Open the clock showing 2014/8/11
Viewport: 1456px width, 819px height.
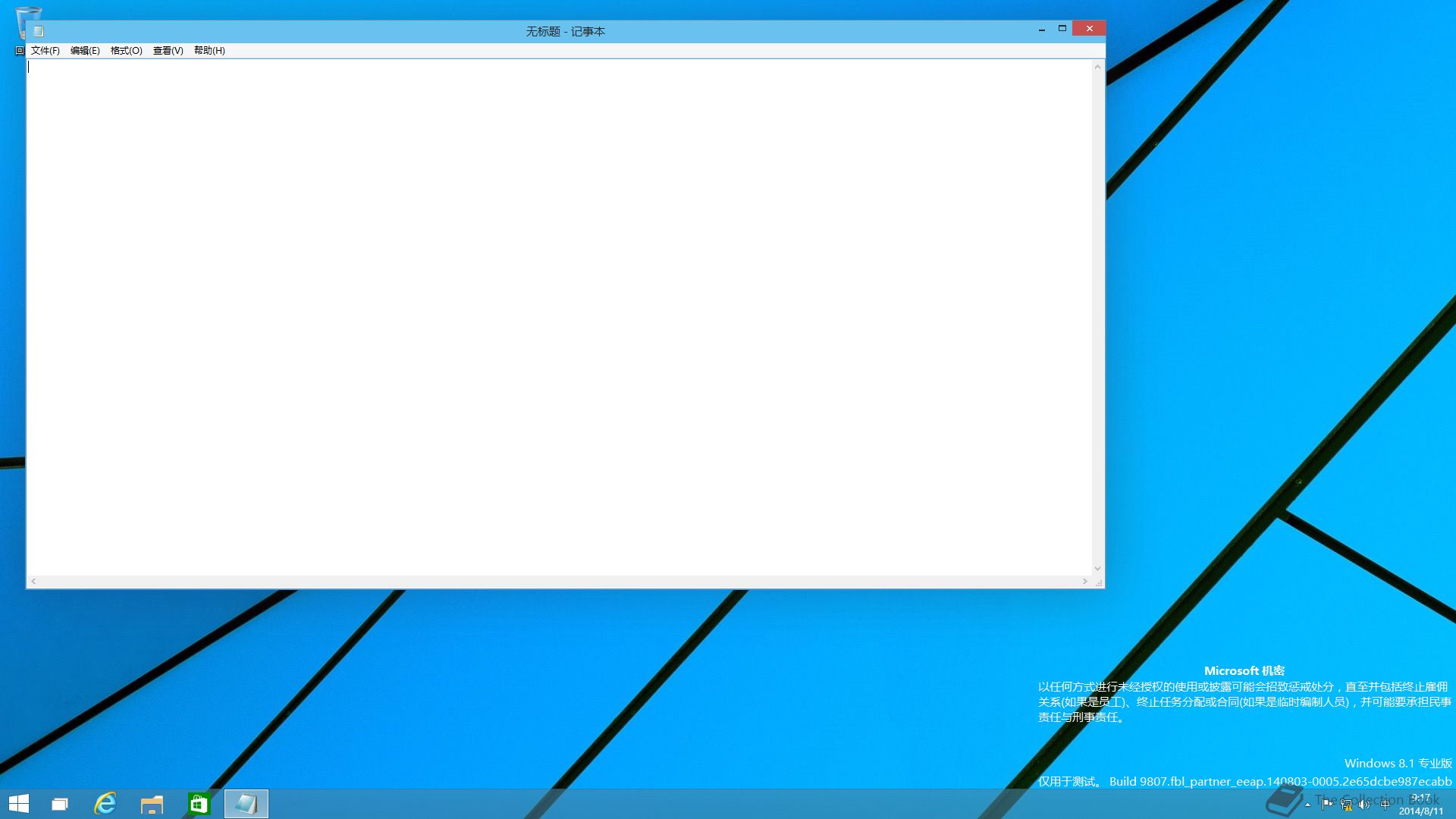(1421, 805)
